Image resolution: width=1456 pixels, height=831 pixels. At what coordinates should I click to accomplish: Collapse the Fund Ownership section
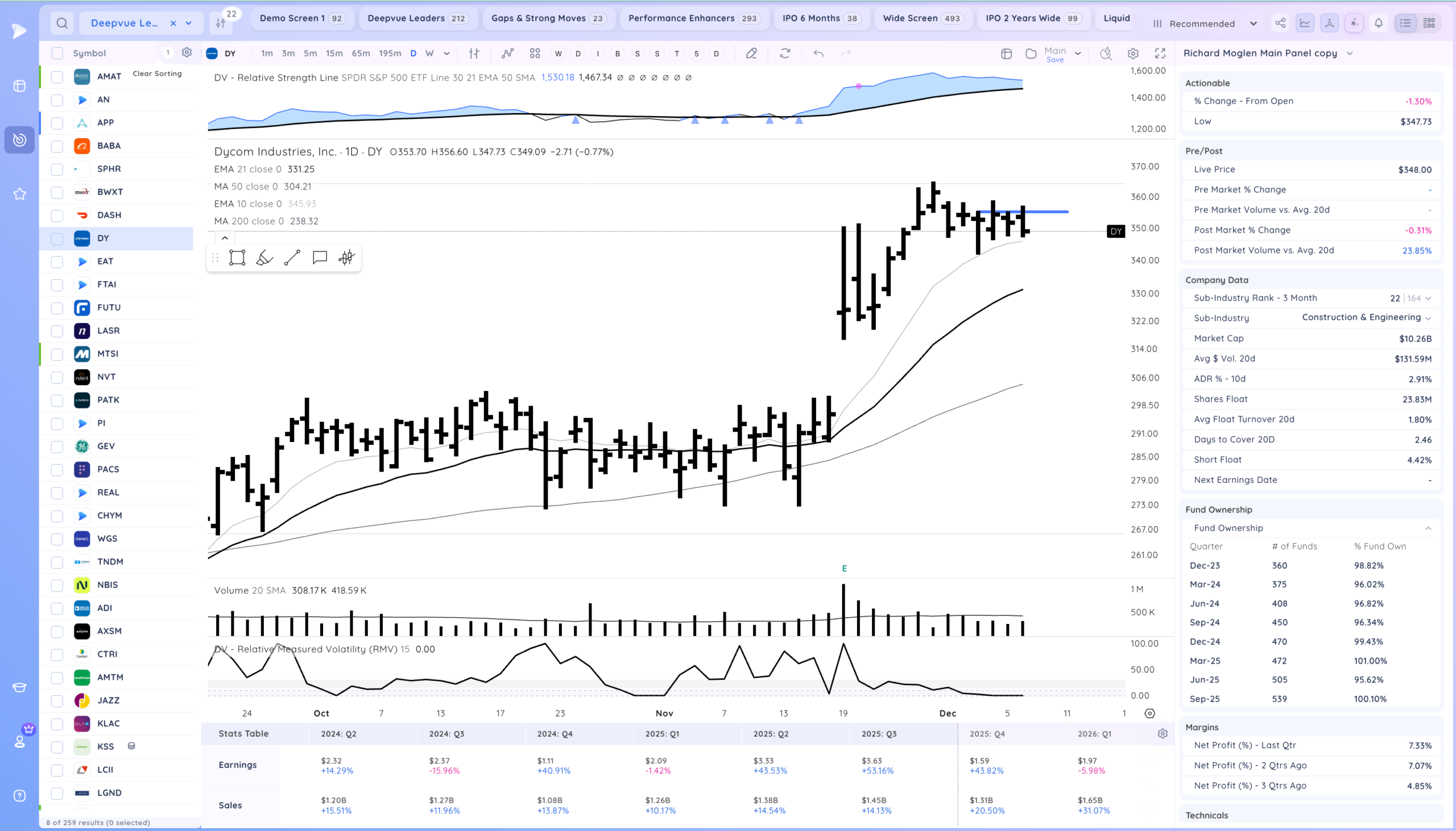(x=1428, y=528)
